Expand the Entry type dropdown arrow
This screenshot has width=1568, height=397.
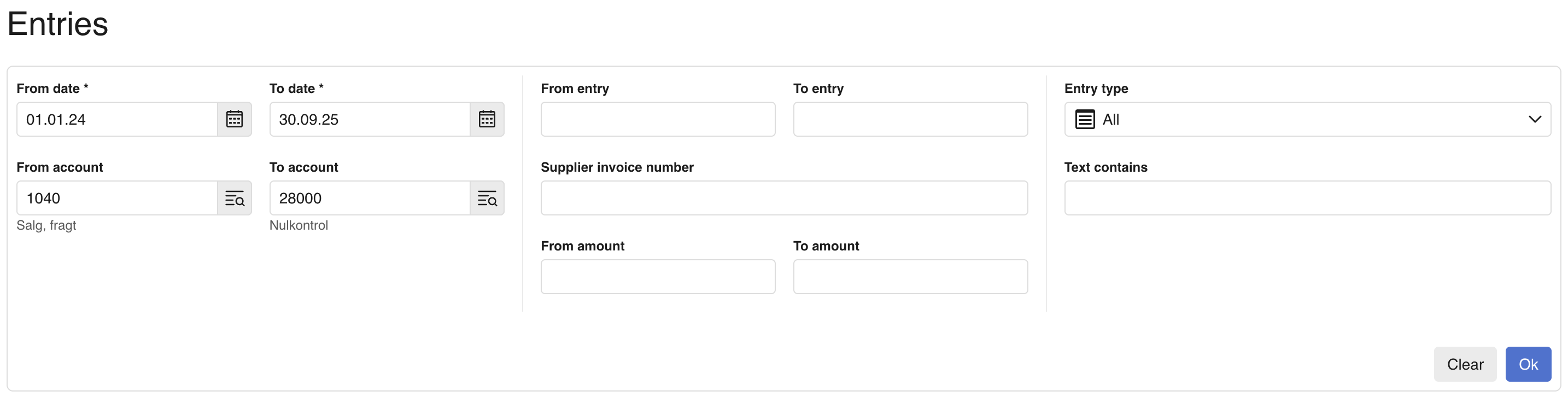[1535, 119]
